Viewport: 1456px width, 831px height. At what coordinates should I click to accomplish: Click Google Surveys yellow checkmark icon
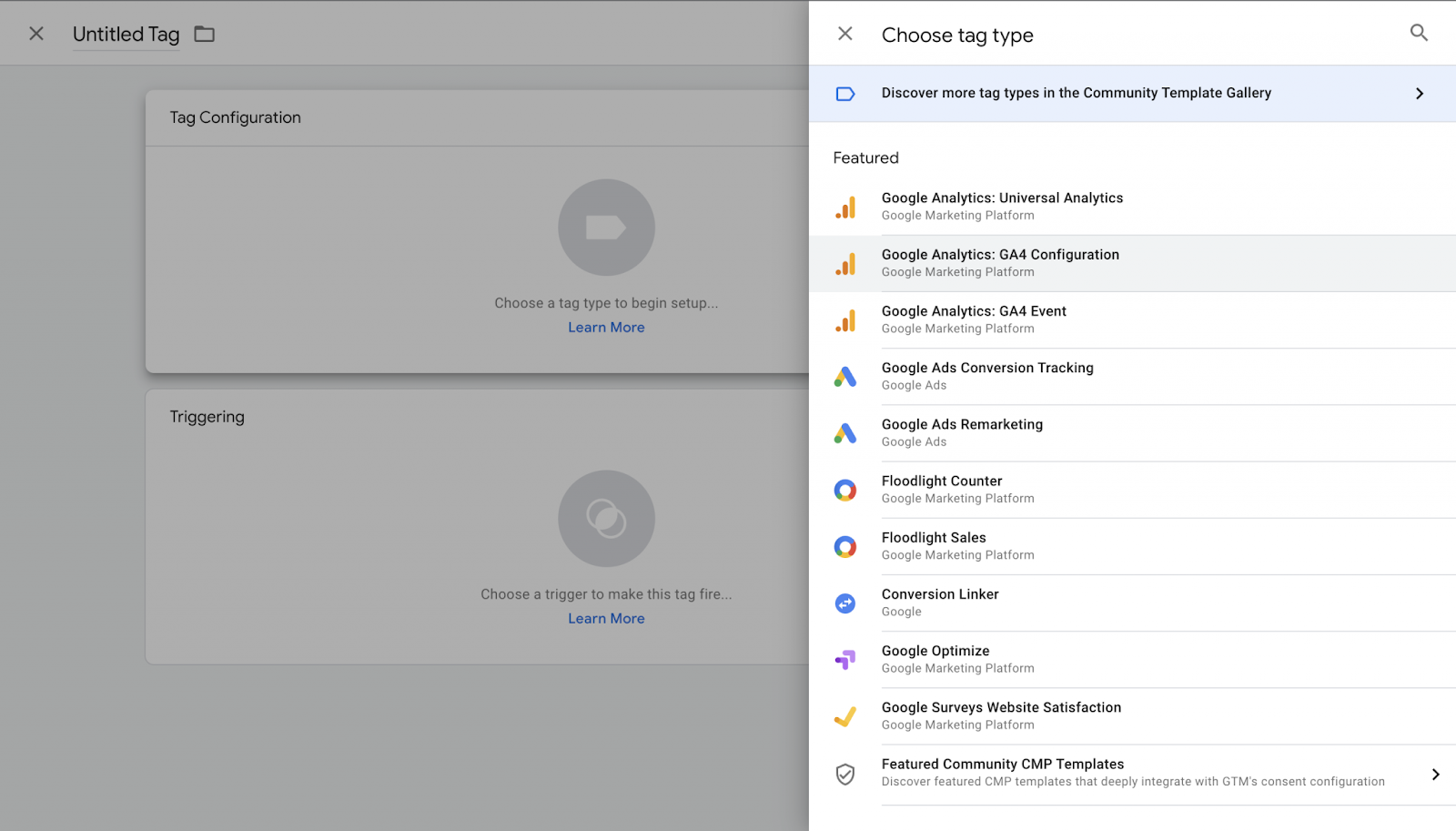pos(845,716)
